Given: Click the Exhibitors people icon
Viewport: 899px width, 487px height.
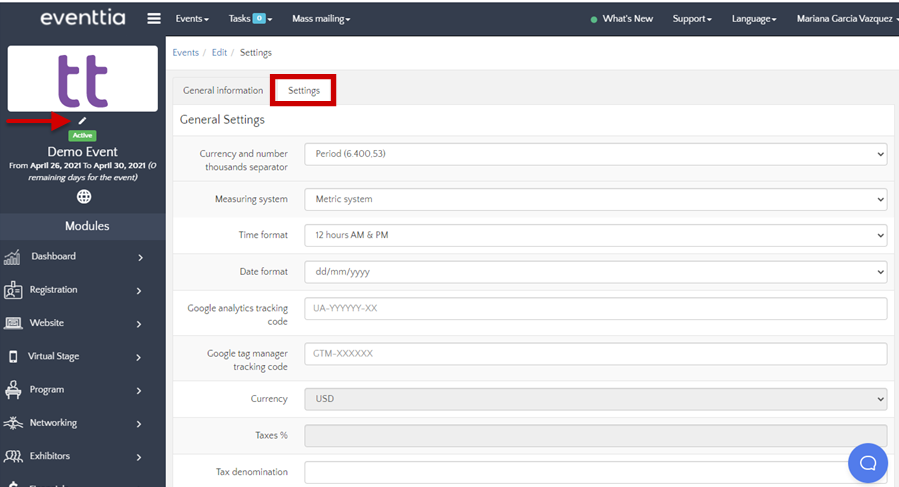Looking at the screenshot, I should click(13, 456).
